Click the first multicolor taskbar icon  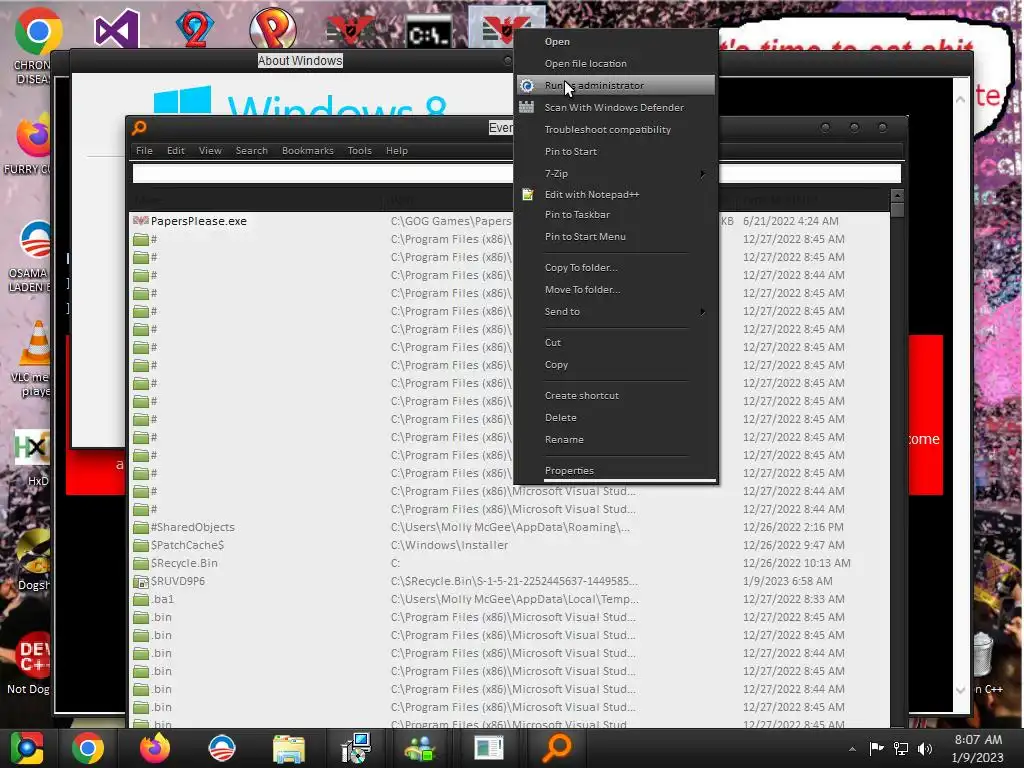click(x=27, y=748)
